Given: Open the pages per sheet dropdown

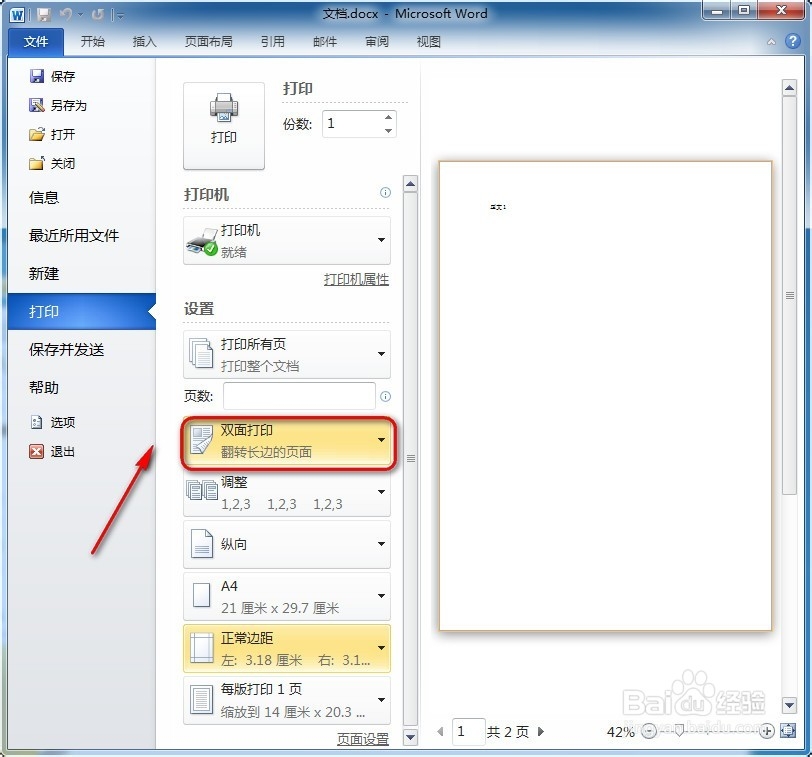Looking at the screenshot, I should 286,700.
